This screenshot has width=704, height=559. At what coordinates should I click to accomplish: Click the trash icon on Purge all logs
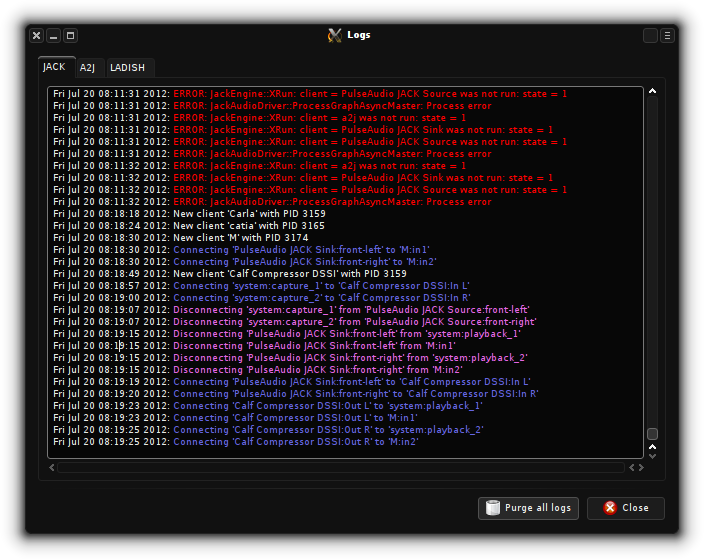492,508
